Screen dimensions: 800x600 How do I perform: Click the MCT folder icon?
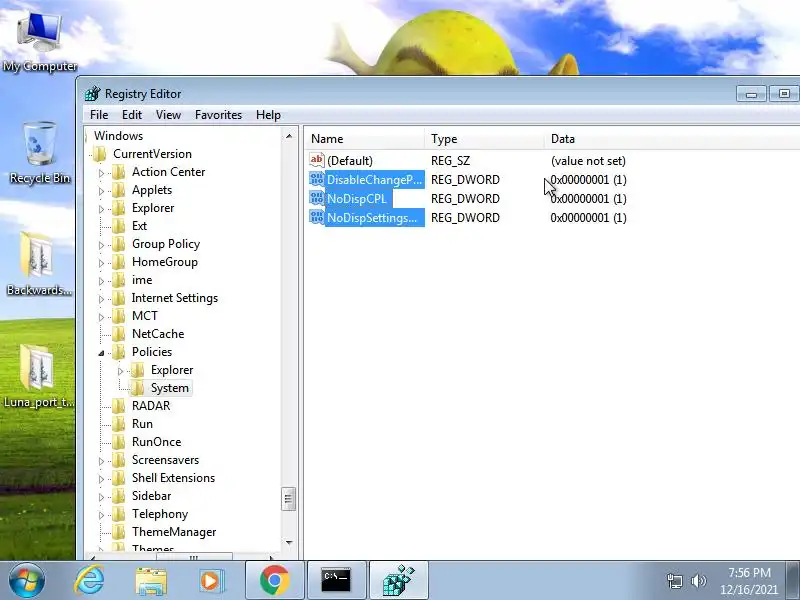coord(119,316)
